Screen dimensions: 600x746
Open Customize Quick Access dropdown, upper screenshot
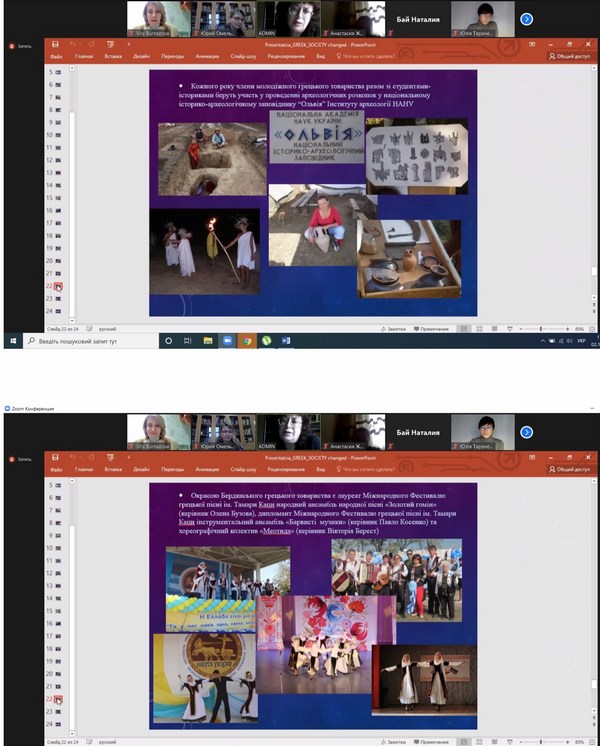(128, 44)
